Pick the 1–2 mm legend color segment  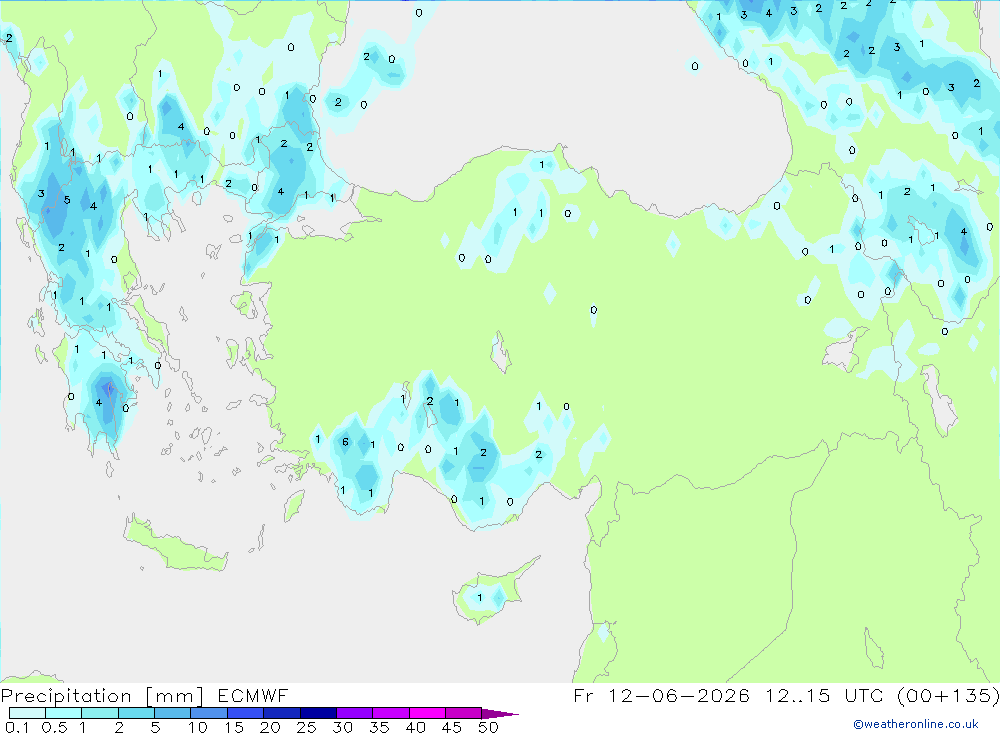point(100,713)
